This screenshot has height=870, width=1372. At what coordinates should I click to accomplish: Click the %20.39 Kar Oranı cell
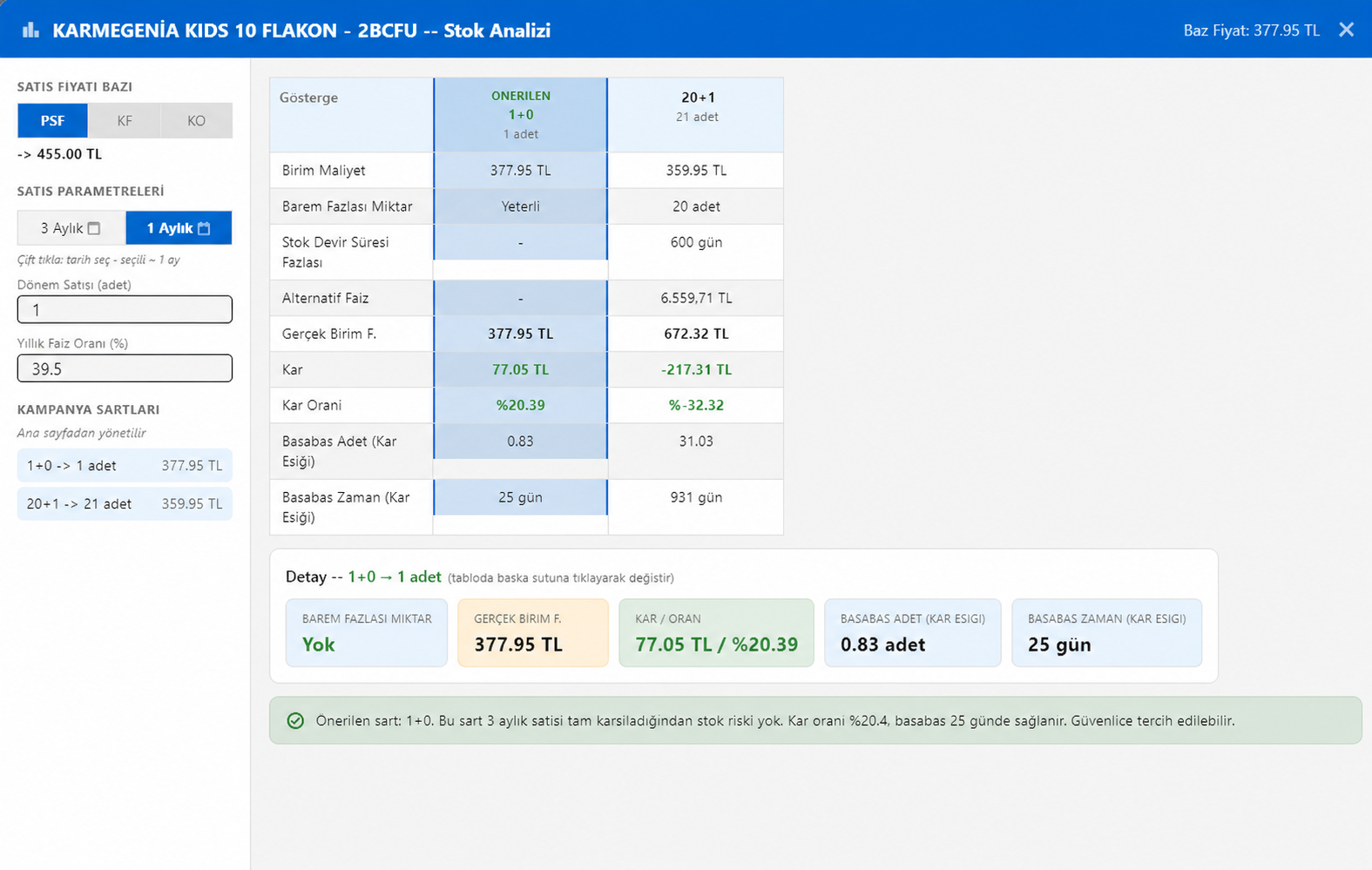[521, 405]
